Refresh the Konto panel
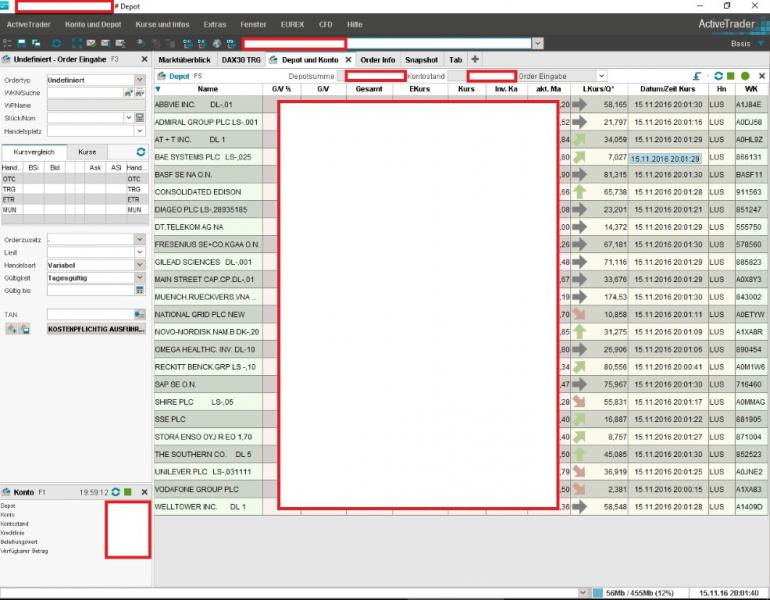The width and height of the screenshot is (770, 600). click(116, 492)
